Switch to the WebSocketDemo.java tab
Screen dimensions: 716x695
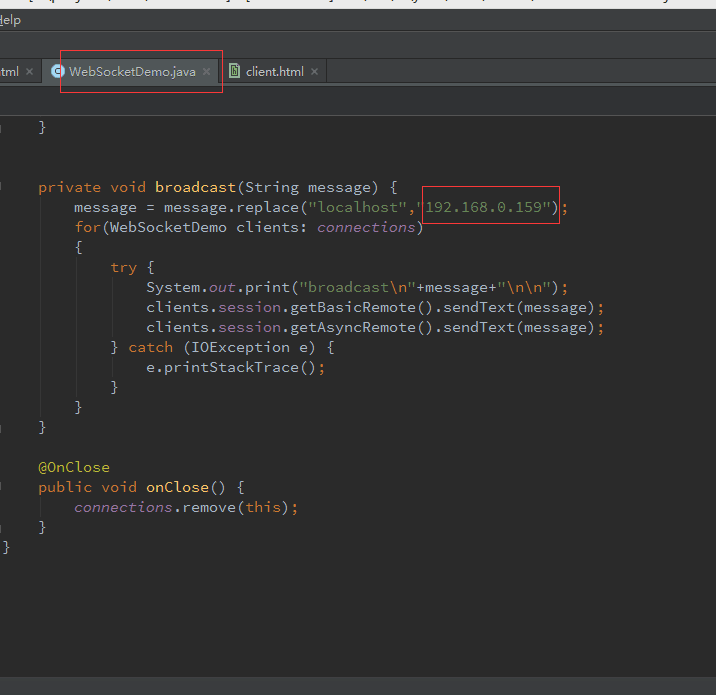[132, 72]
